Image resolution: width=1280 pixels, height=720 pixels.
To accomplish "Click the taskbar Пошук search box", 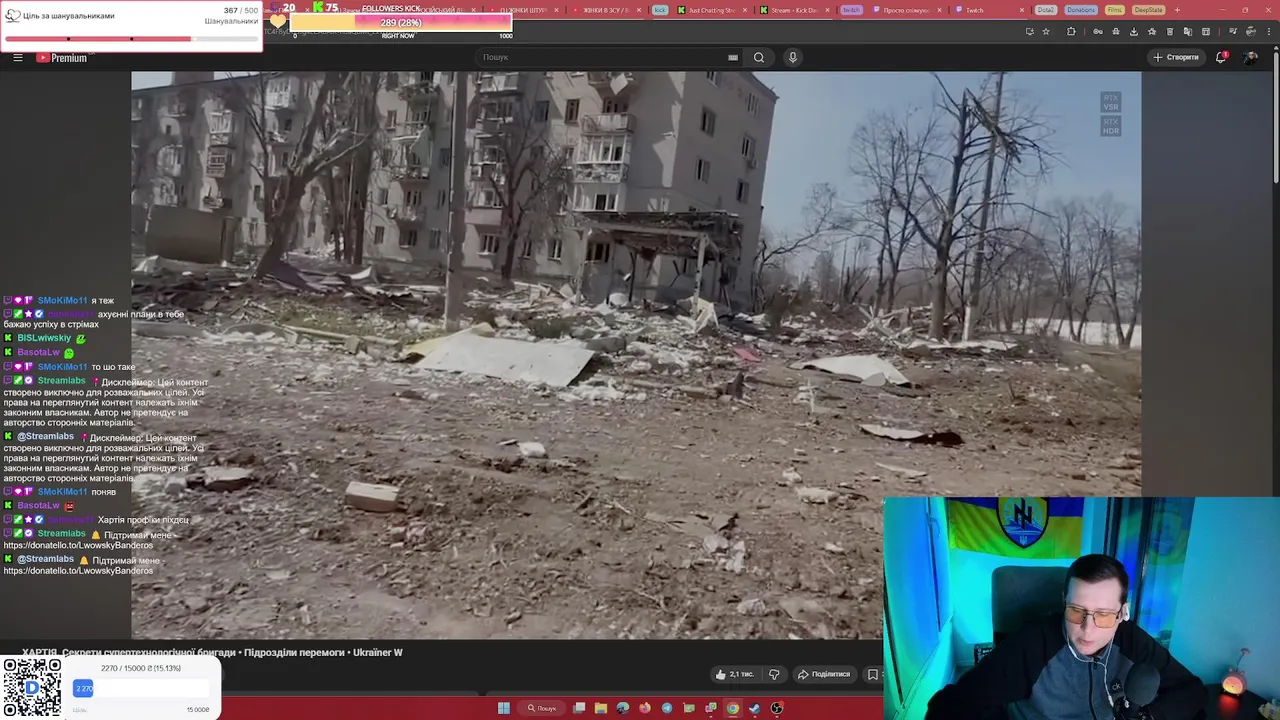I will (x=542, y=708).
